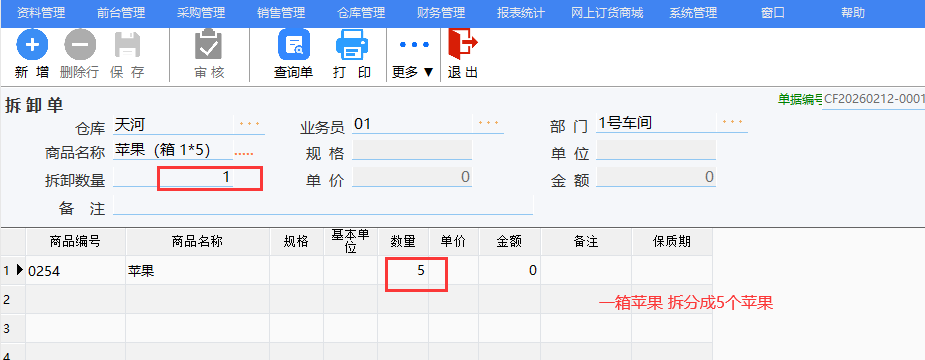Screen dimensions: 925x360
Task: Open the 窗口 menu
Action: click(x=773, y=13)
